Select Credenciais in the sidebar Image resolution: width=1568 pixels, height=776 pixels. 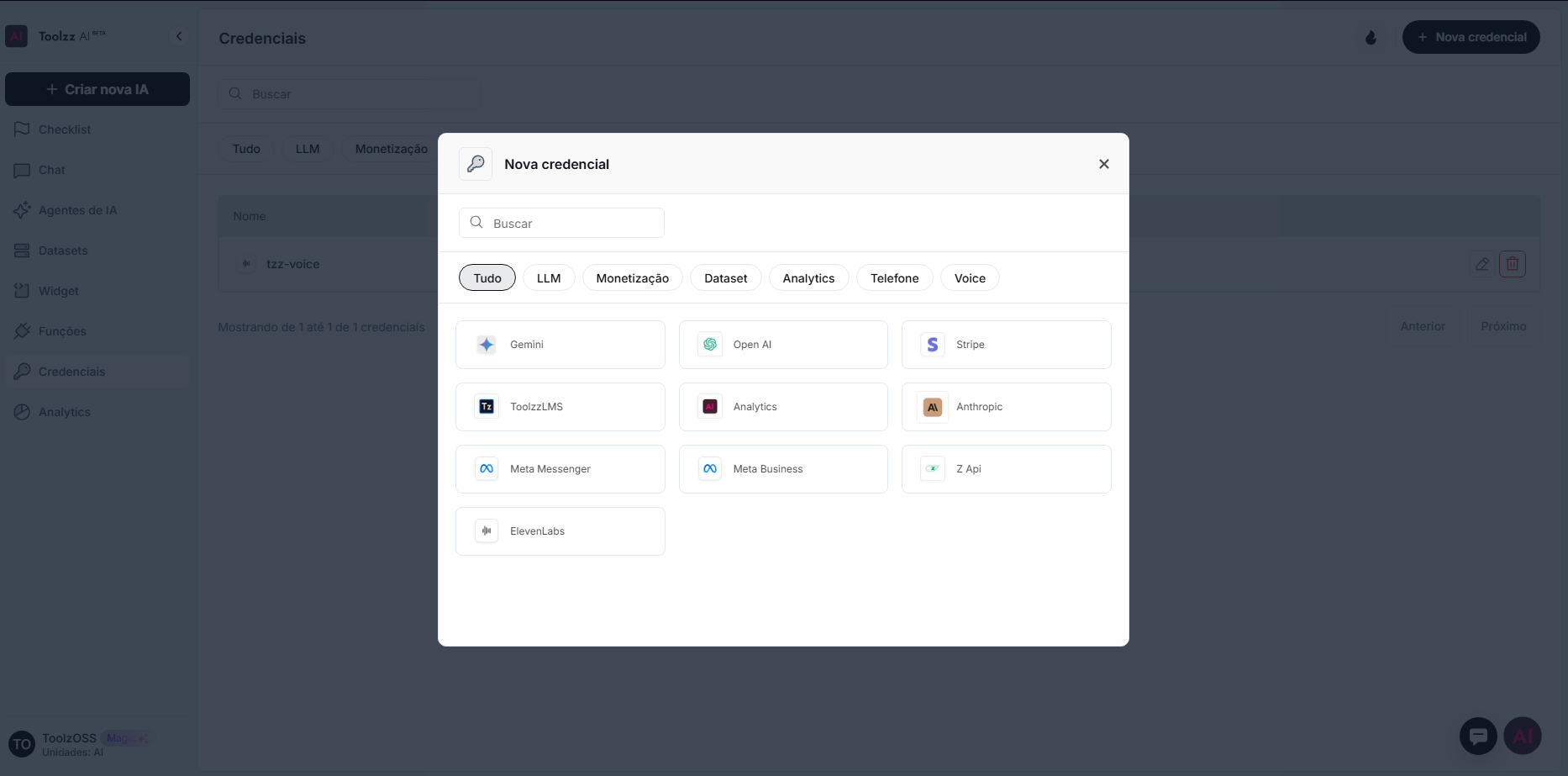click(x=97, y=372)
